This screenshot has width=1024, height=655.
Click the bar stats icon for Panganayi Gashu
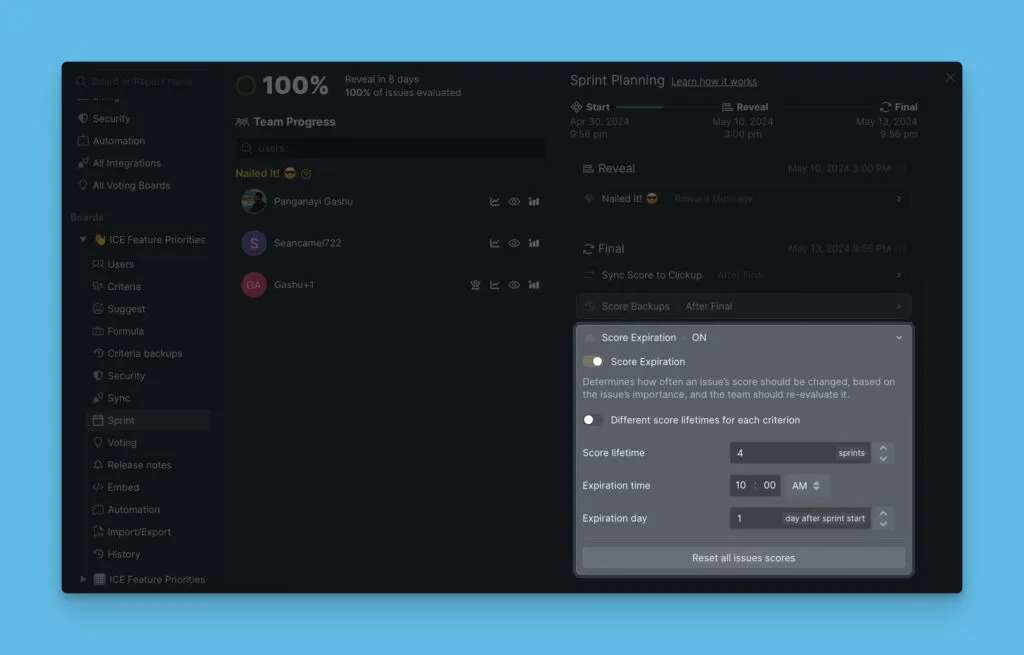click(x=534, y=202)
